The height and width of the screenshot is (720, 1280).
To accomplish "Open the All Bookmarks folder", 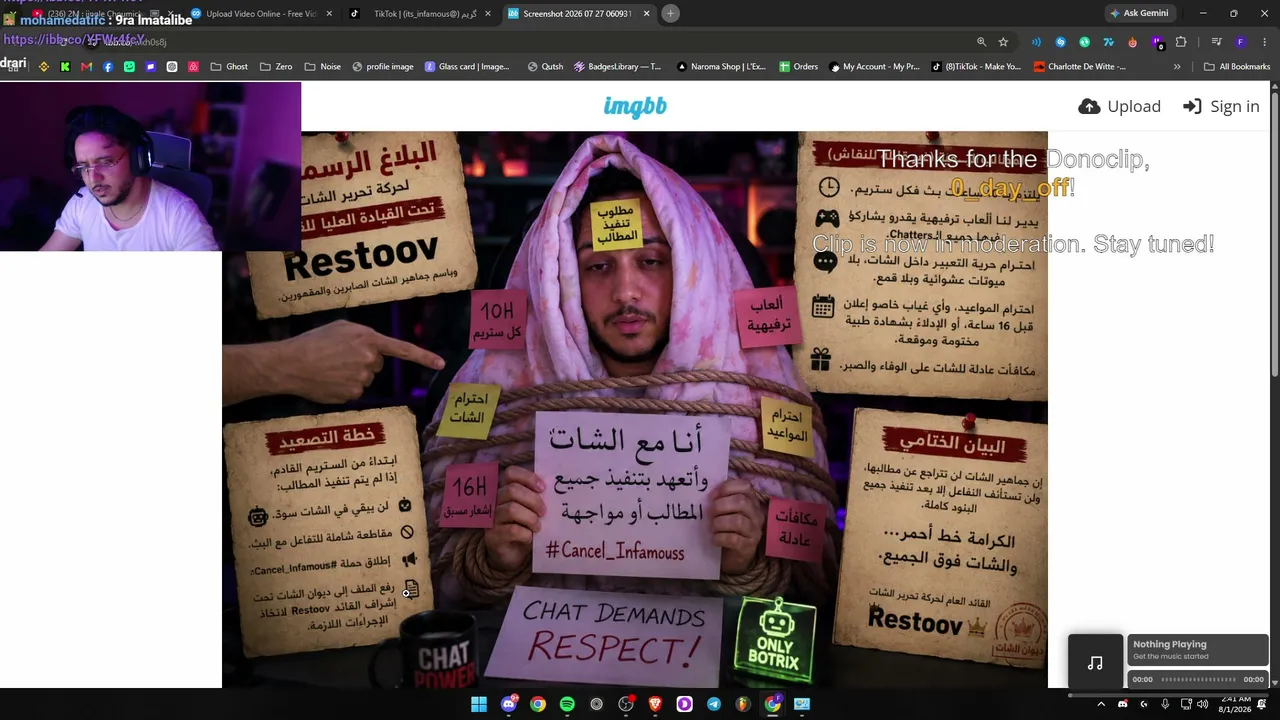I will tap(1237, 67).
